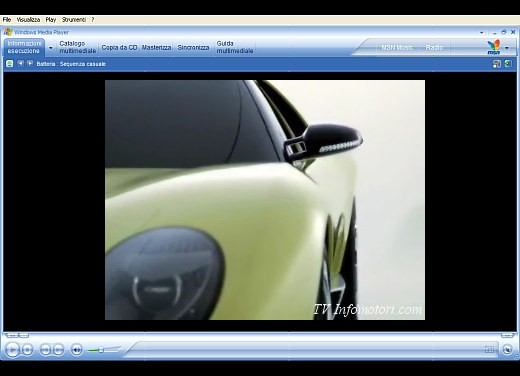Mute the audio with the speaker button
The height and width of the screenshot is (376, 520).
[76, 350]
